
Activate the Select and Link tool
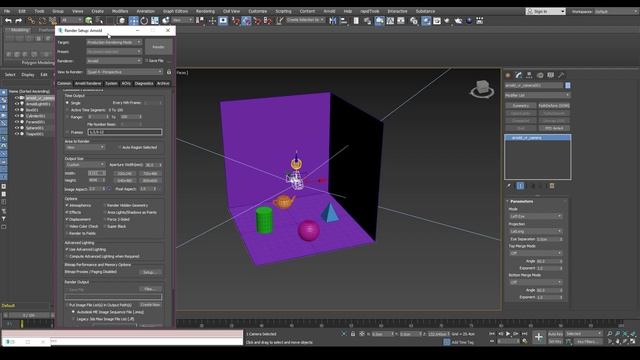point(31,20)
